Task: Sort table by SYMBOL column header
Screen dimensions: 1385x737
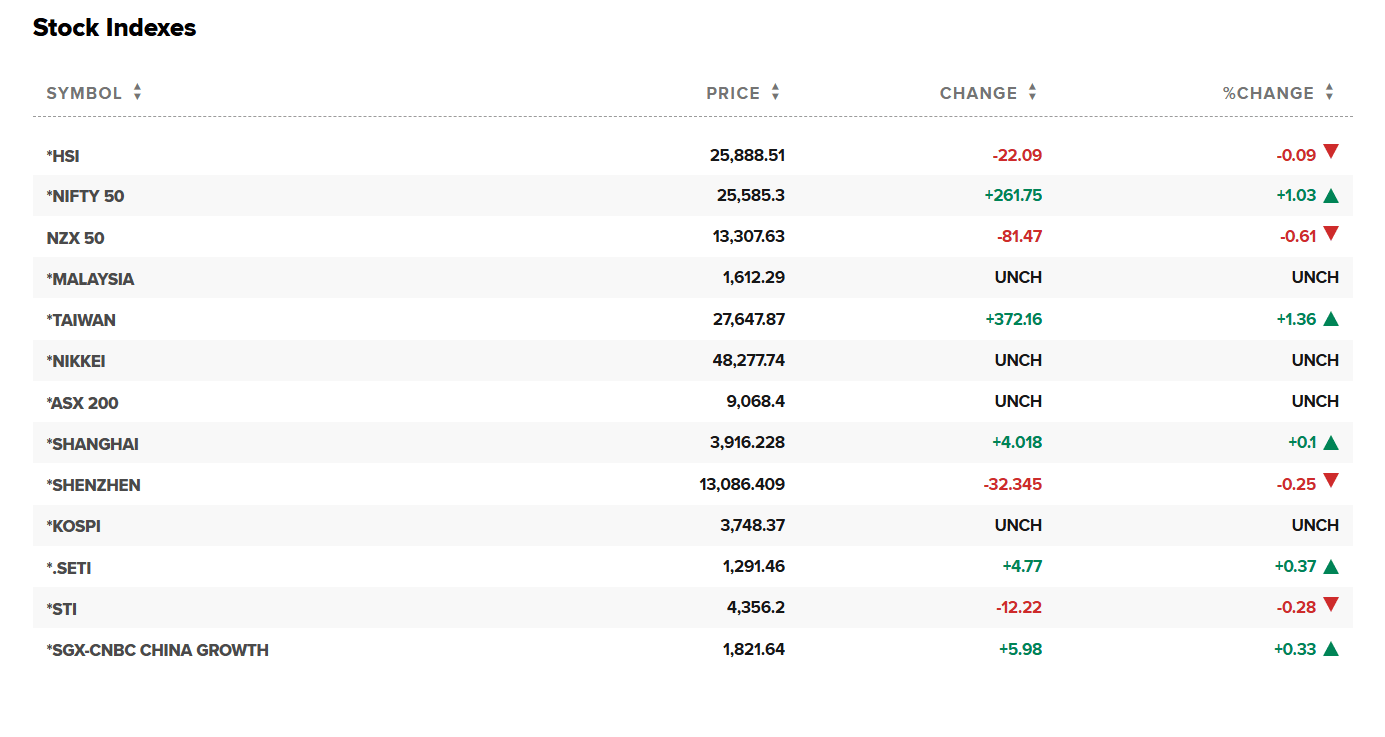Action: [x=84, y=93]
